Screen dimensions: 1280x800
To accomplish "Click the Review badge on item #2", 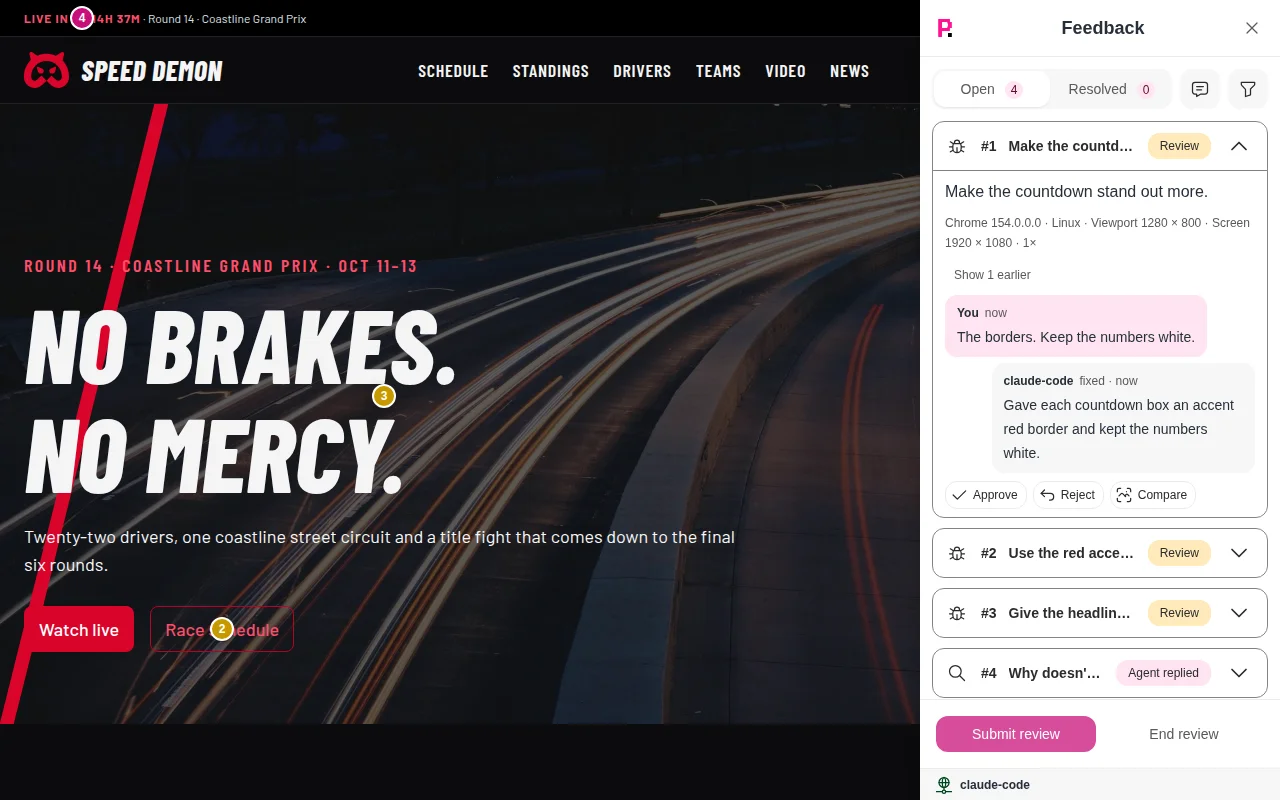I will pos(1179,553).
